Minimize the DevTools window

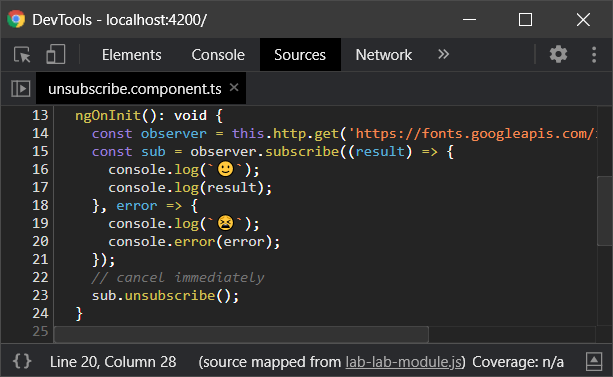pyautogui.click(x=469, y=19)
